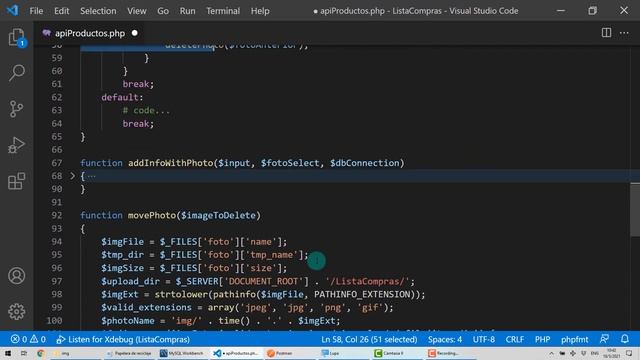Change indentation via Spaces: 4
Screen dimensions: 640x360
point(445,339)
